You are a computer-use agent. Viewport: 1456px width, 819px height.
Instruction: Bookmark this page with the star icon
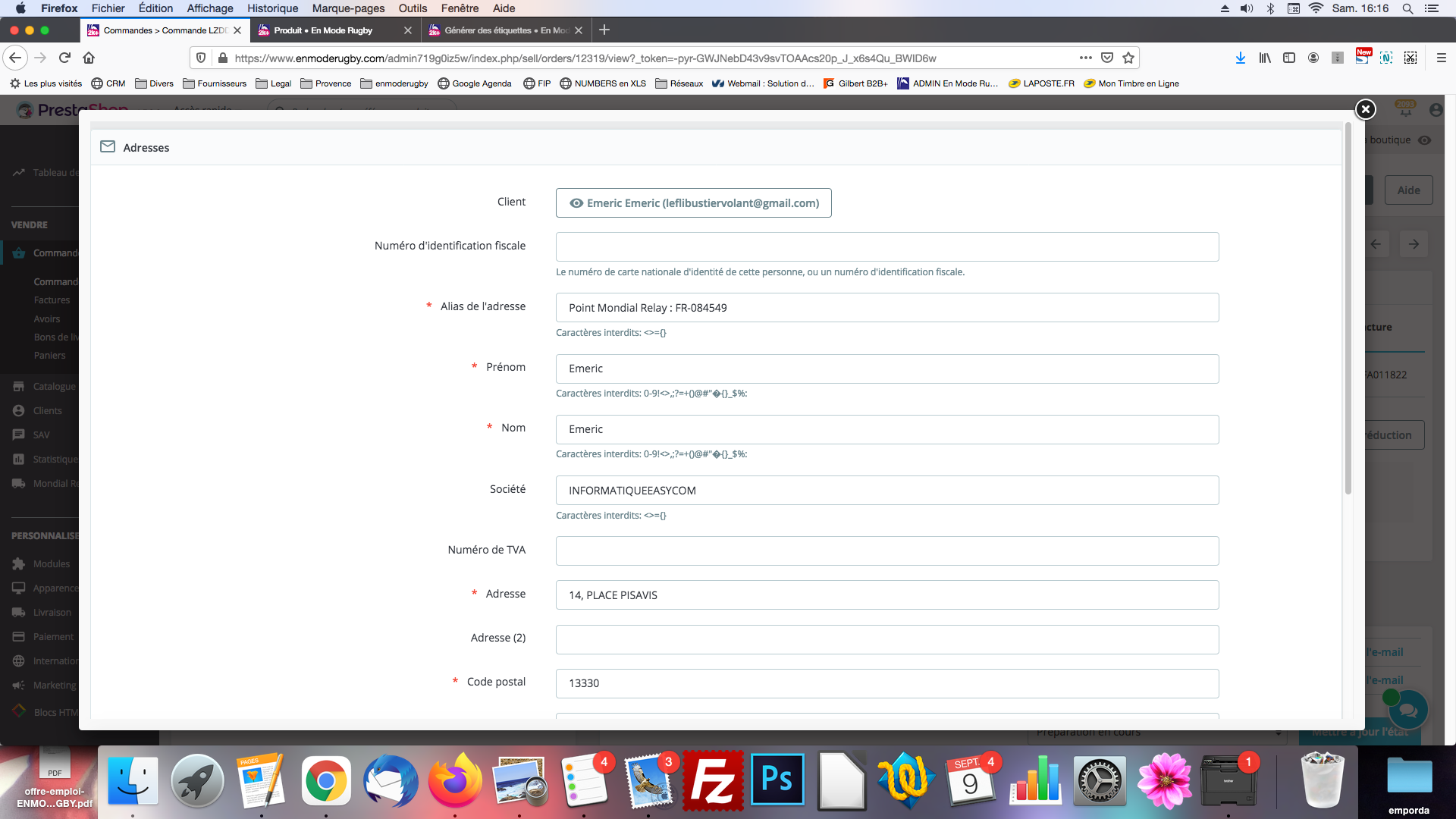pos(1128,58)
